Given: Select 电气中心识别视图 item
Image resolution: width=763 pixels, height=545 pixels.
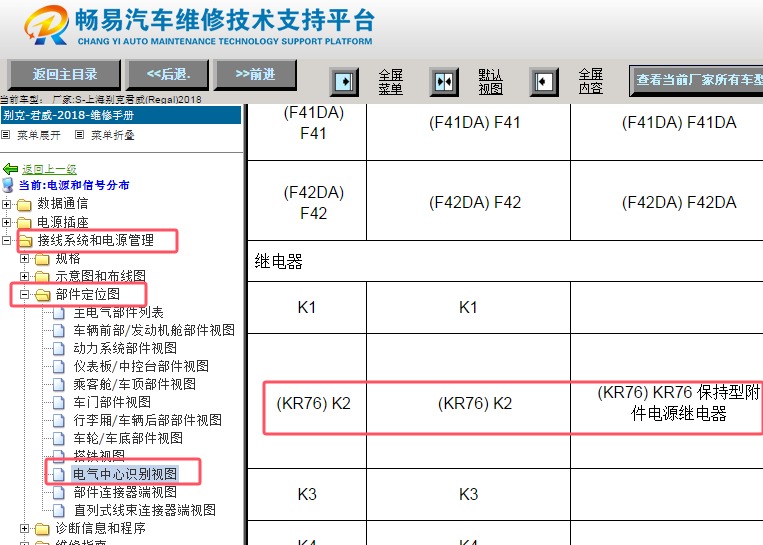Looking at the screenshot, I should click(x=125, y=474).
